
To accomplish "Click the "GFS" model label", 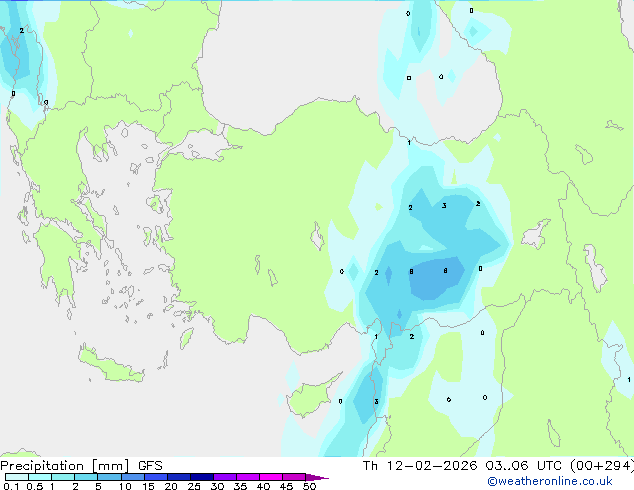I will pyautogui.click(x=150, y=466).
